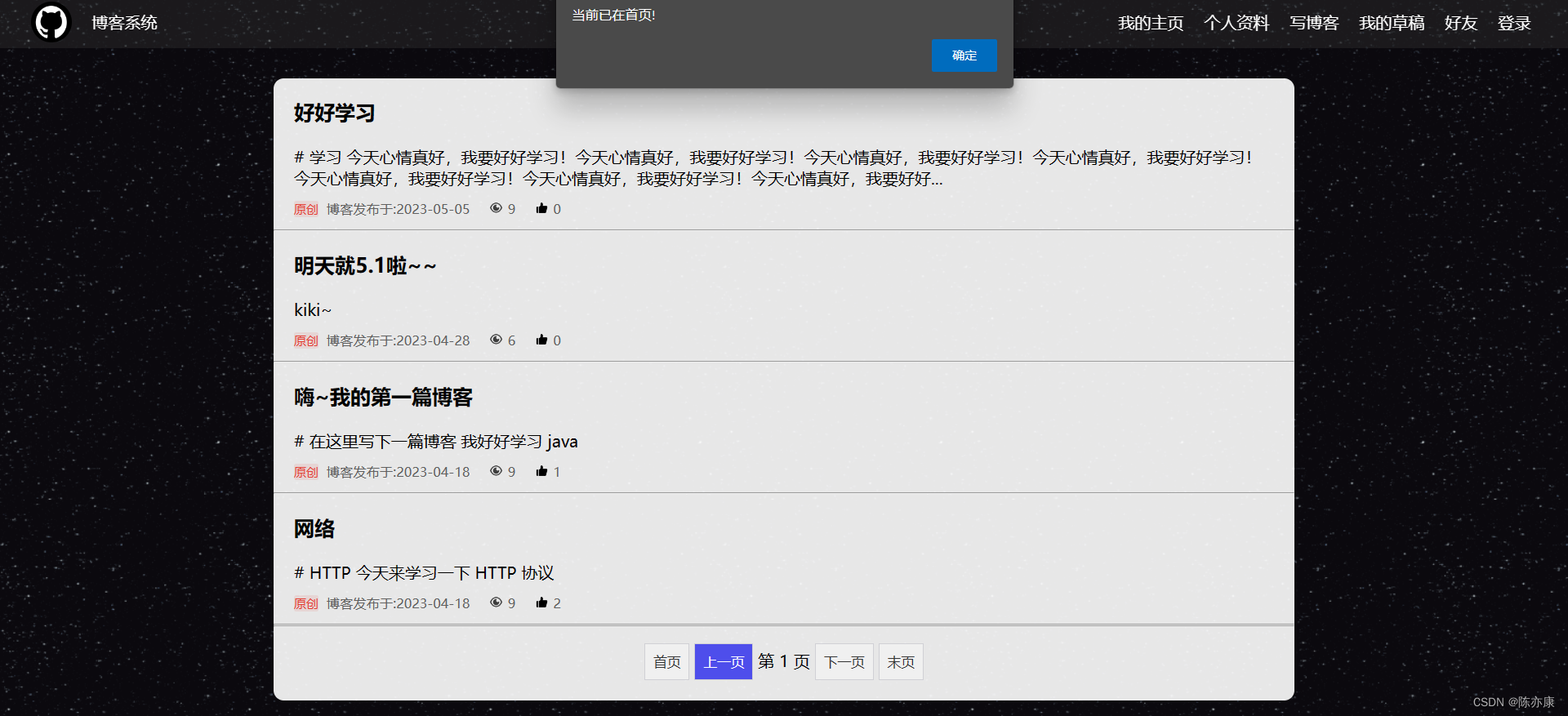Open the blog post titled 好好学习
The width and height of the screenshot is (1568, 716).
pos(335,113)
